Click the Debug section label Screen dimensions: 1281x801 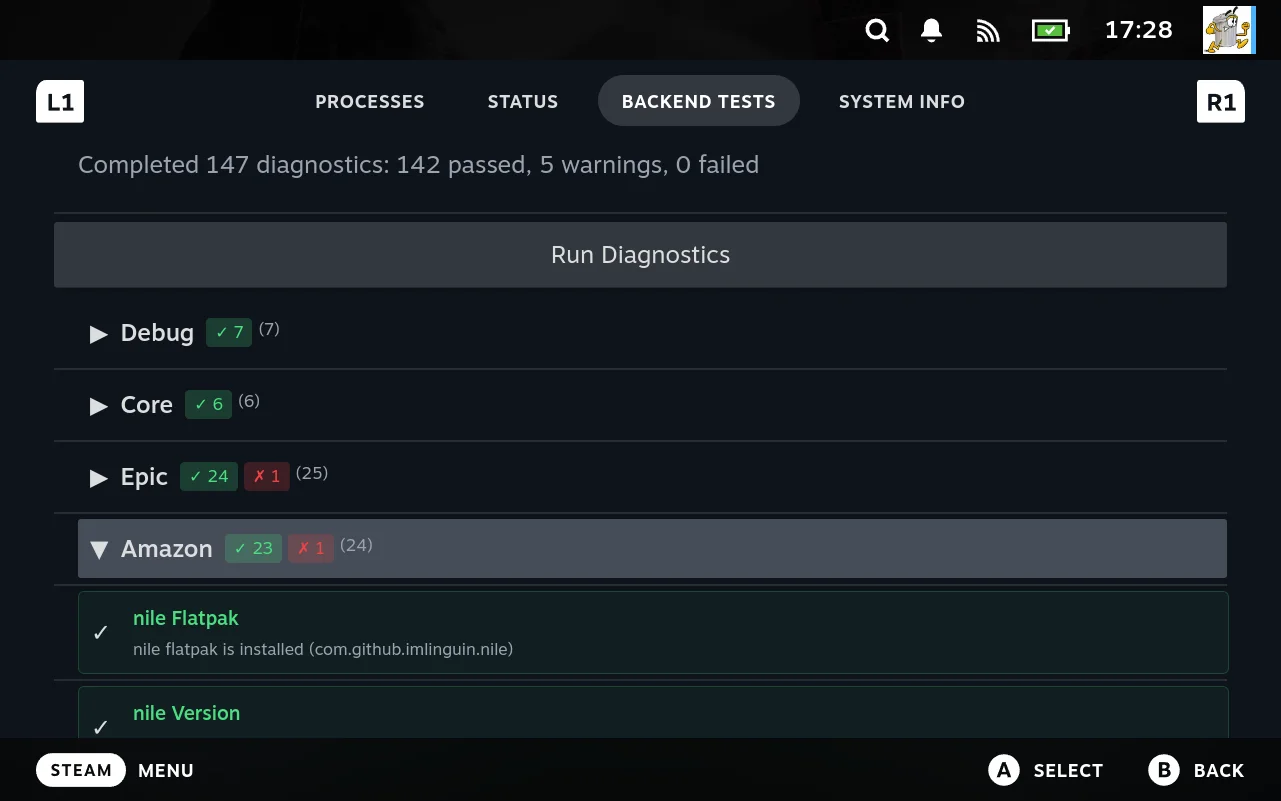(x=157, y=333)
